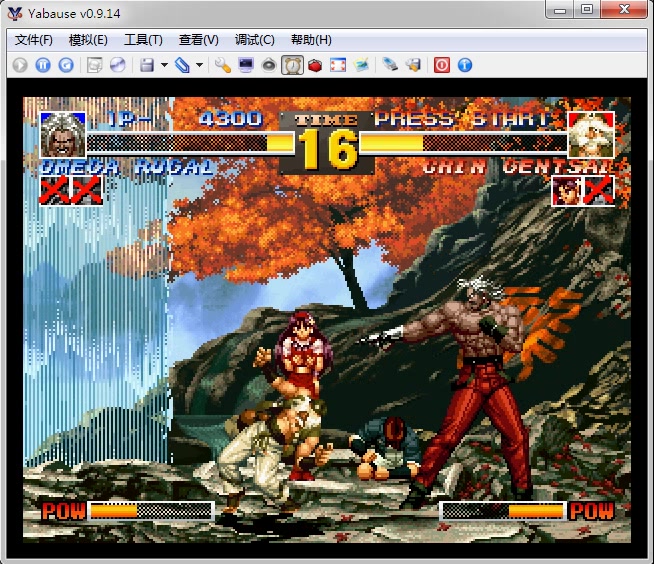Click the player one health bar
The height and width of the screenshot is (564, 654).
(x=191, y=143)
